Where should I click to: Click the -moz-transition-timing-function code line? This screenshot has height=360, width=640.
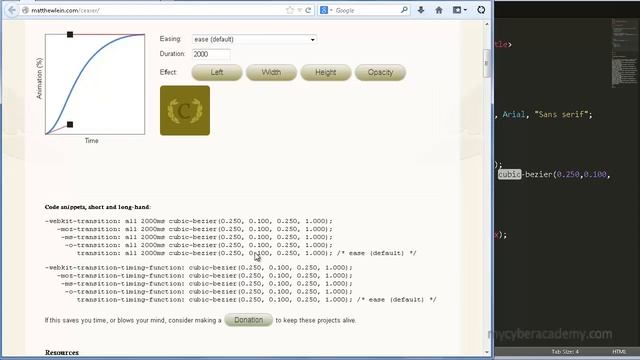tap(204, 276)
